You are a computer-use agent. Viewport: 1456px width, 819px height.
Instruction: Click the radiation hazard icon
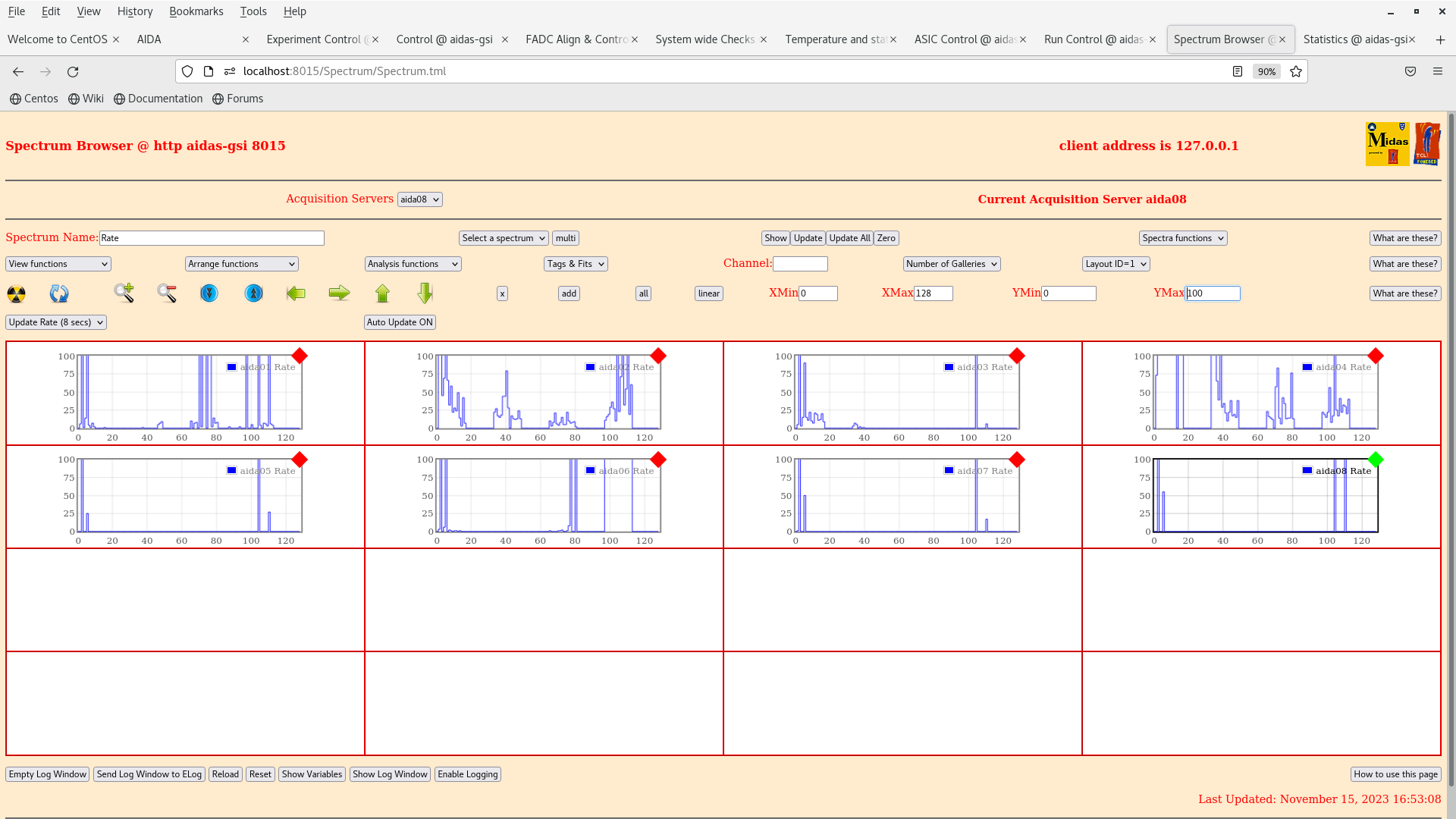pyautogui.click(x=16, y=293)
